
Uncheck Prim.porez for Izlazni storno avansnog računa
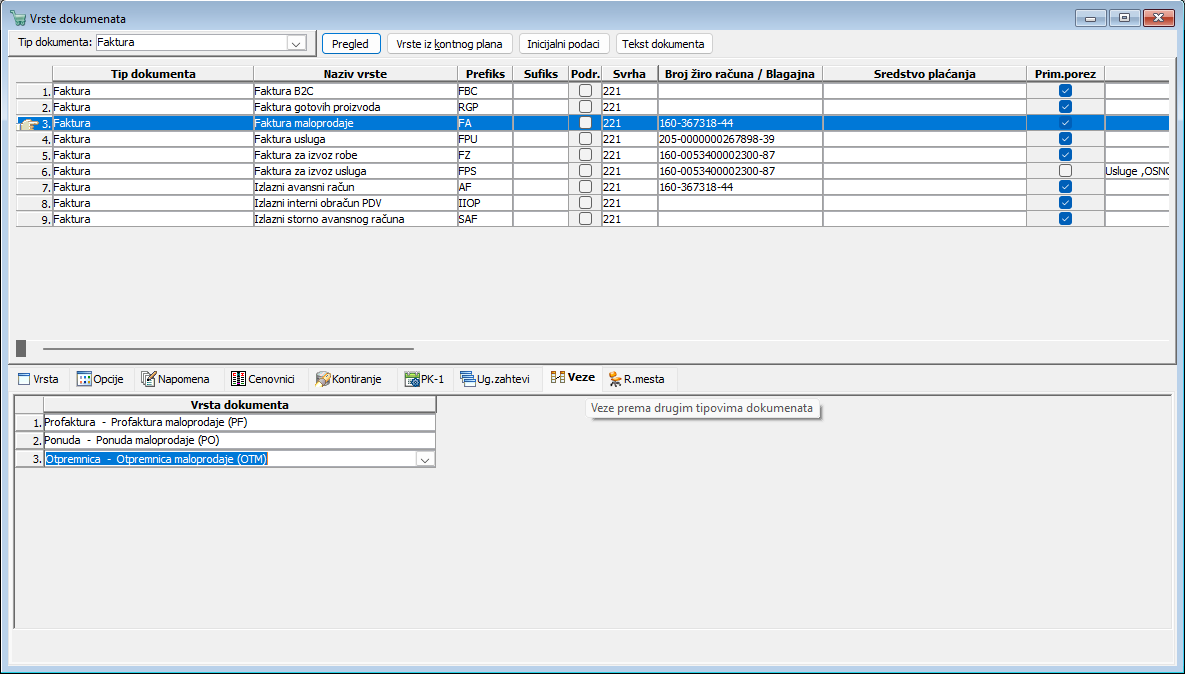1066,219
